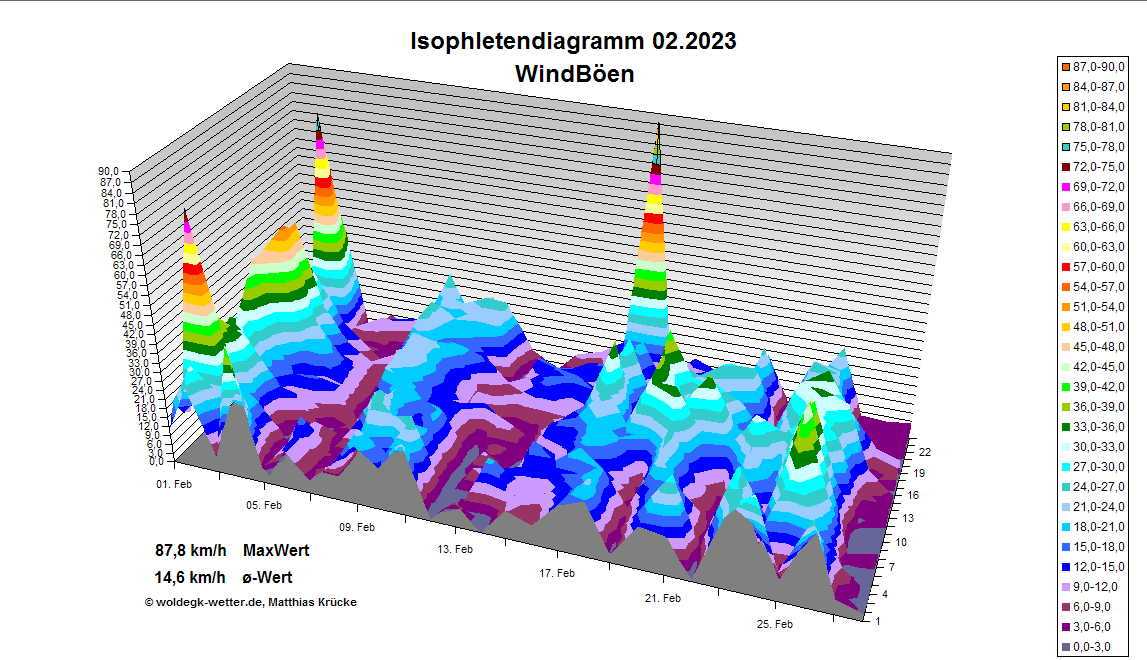The width and height of the screenshot is (1147, 660).
Task: Click vertical axis label "90,0"
Action: pyautogui.click(x=108, y=171)
